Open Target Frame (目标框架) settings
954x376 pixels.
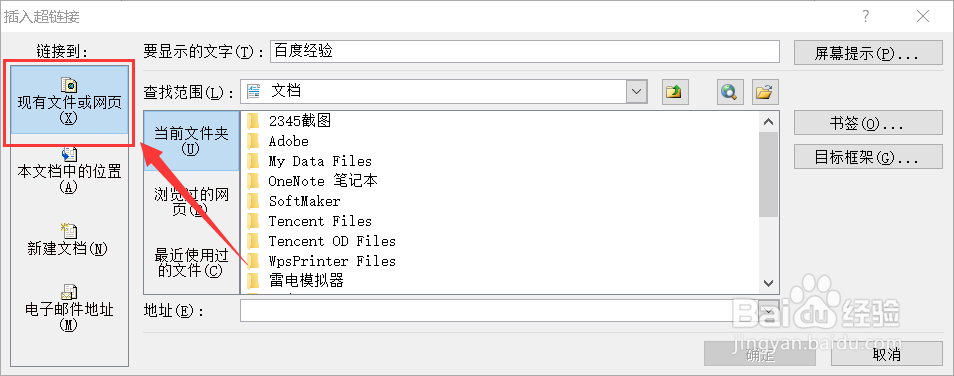pyautogui.click(x=868, y=158)
